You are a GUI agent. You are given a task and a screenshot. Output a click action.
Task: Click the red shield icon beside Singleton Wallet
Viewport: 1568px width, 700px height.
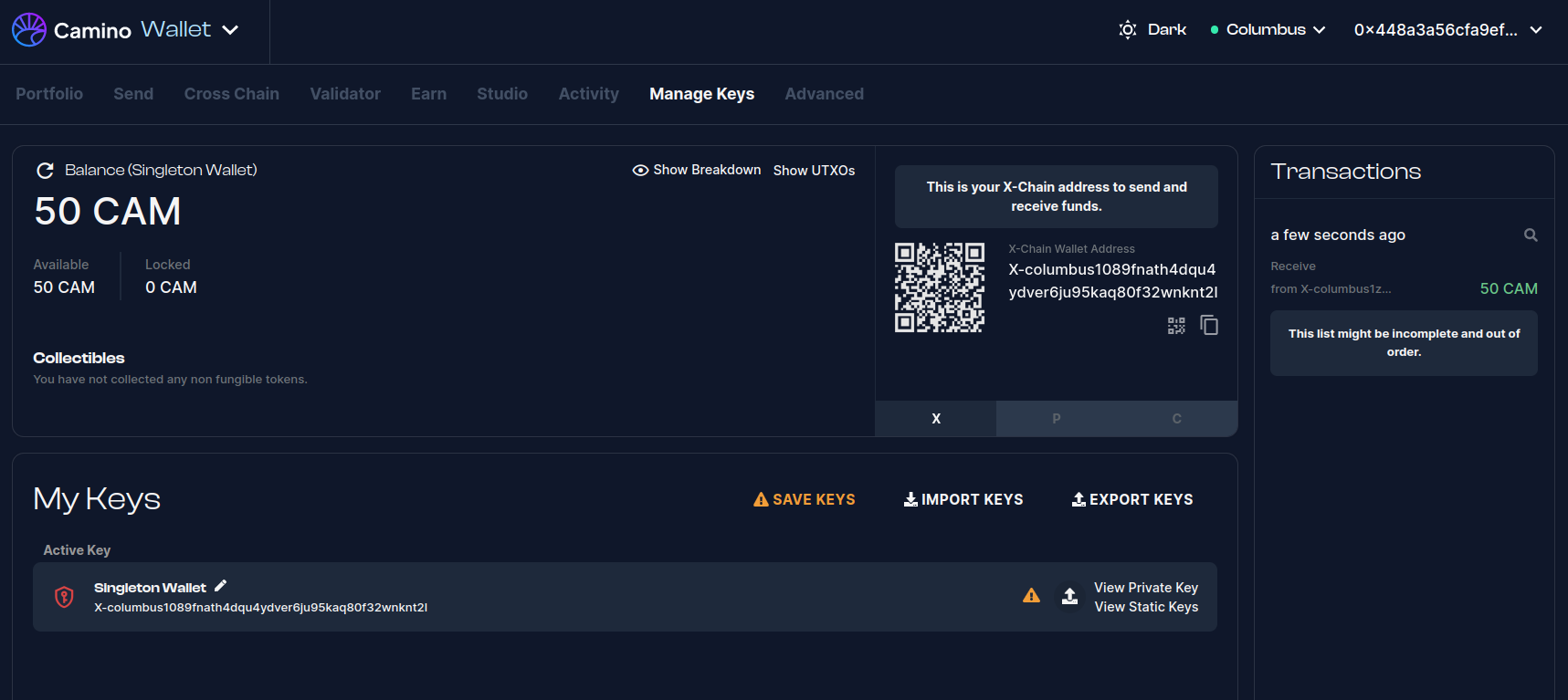[64, 597]
